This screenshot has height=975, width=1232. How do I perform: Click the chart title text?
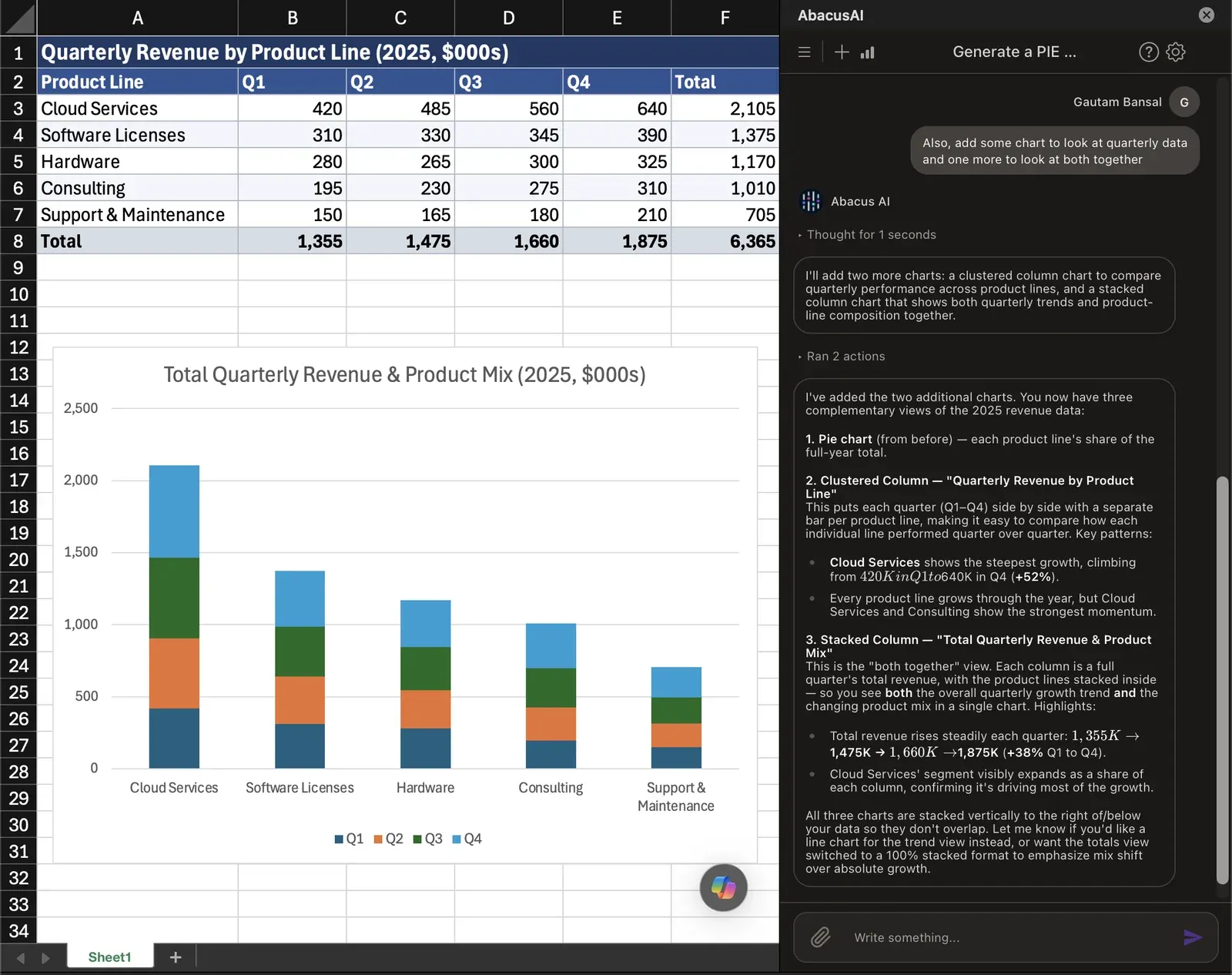point(404,374)
